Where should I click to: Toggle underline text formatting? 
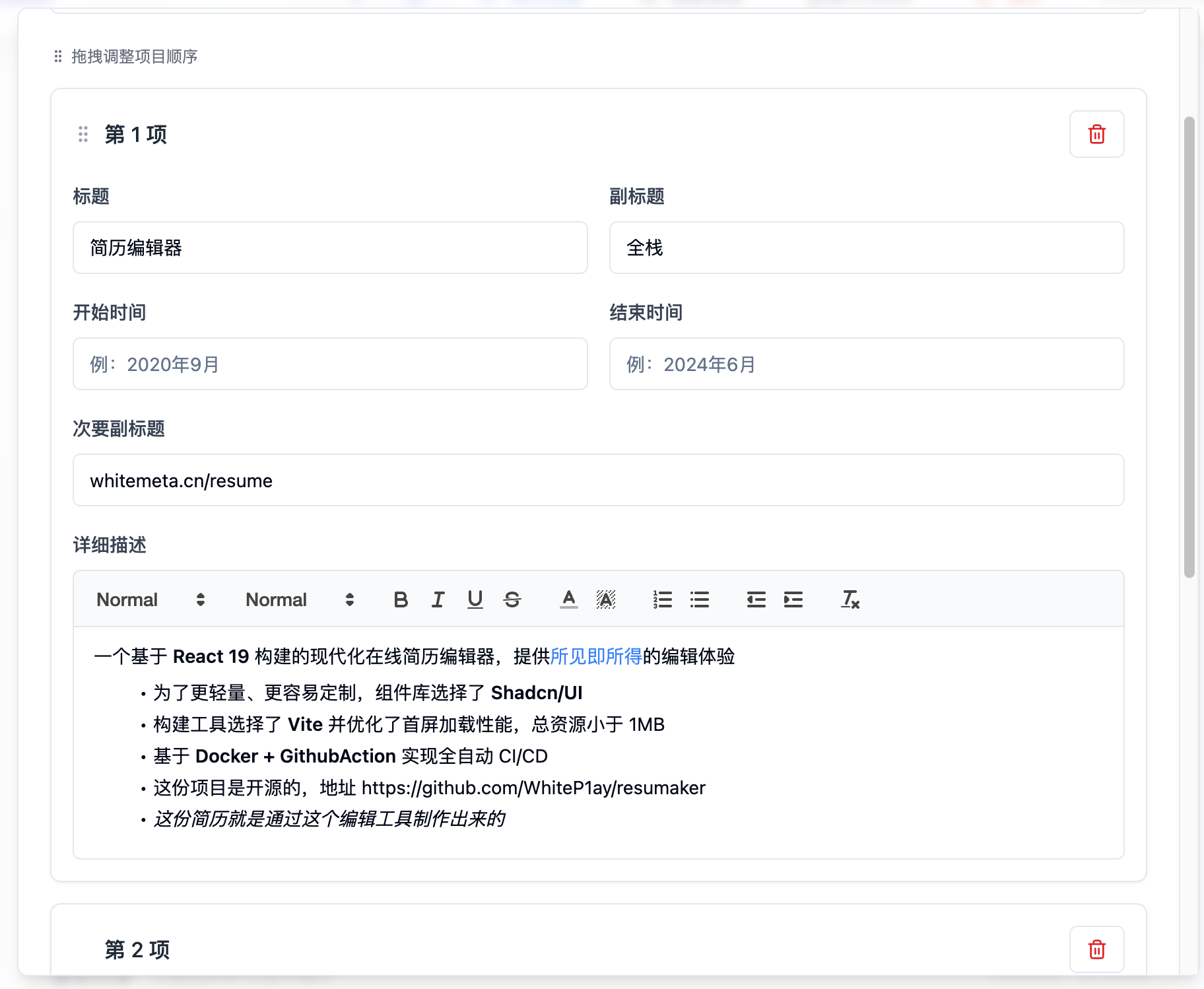coord(475,599)
